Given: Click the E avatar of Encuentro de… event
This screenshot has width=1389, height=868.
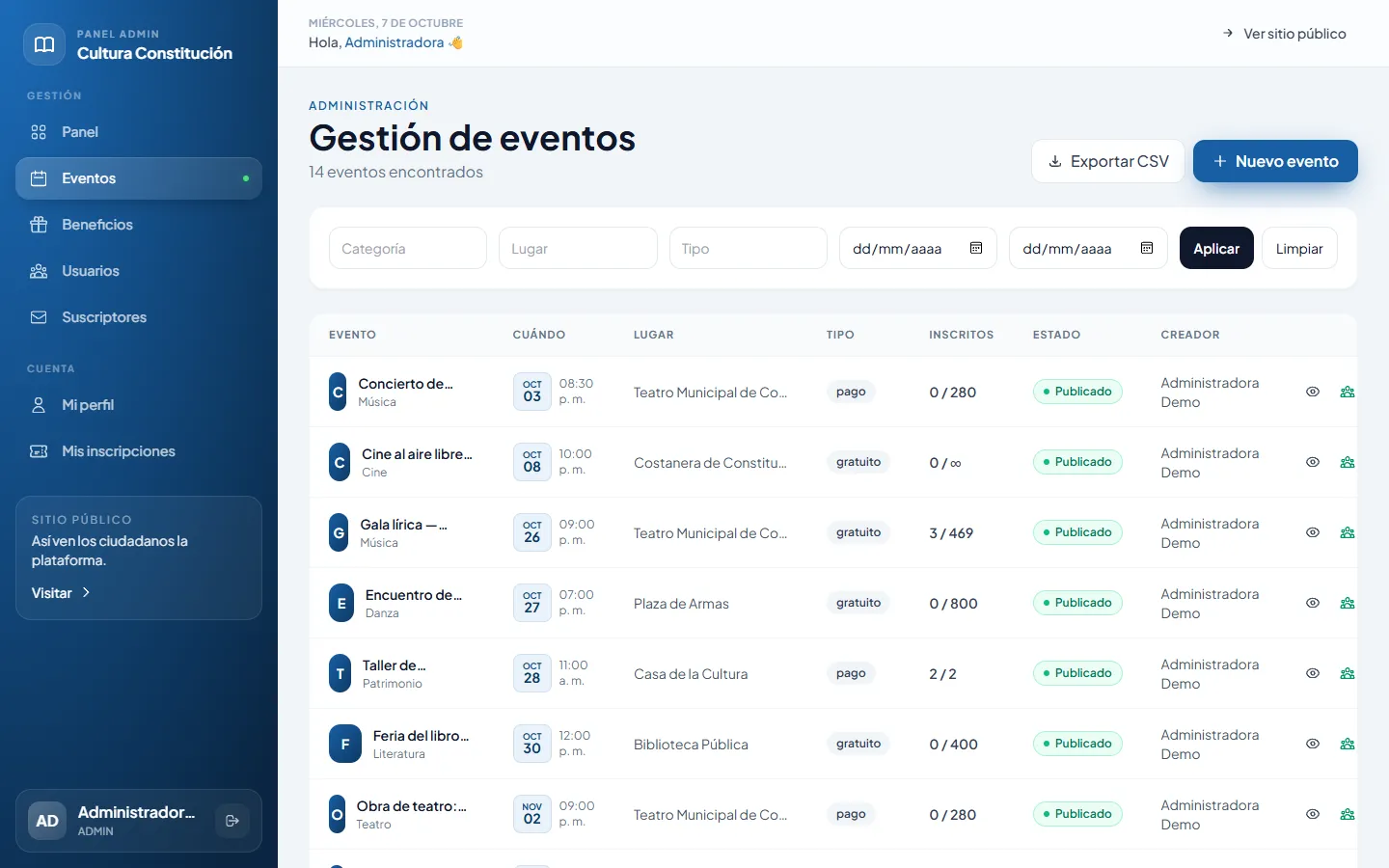Looking at the screenshot, I should 341,603.
